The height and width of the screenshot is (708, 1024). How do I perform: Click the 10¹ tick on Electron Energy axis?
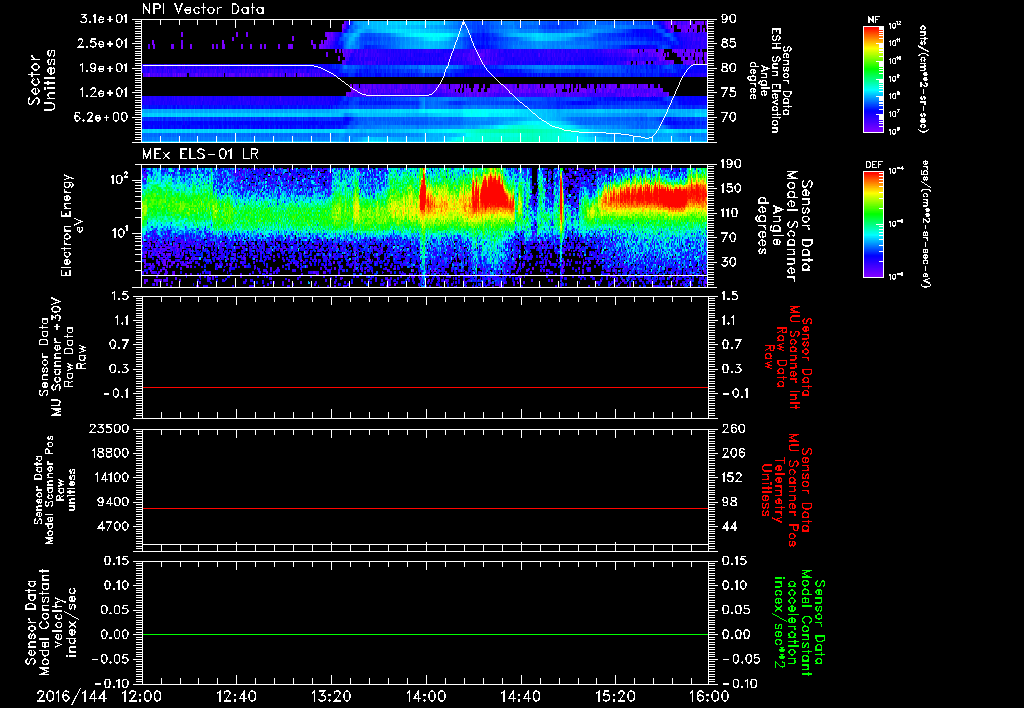[119, 233]
